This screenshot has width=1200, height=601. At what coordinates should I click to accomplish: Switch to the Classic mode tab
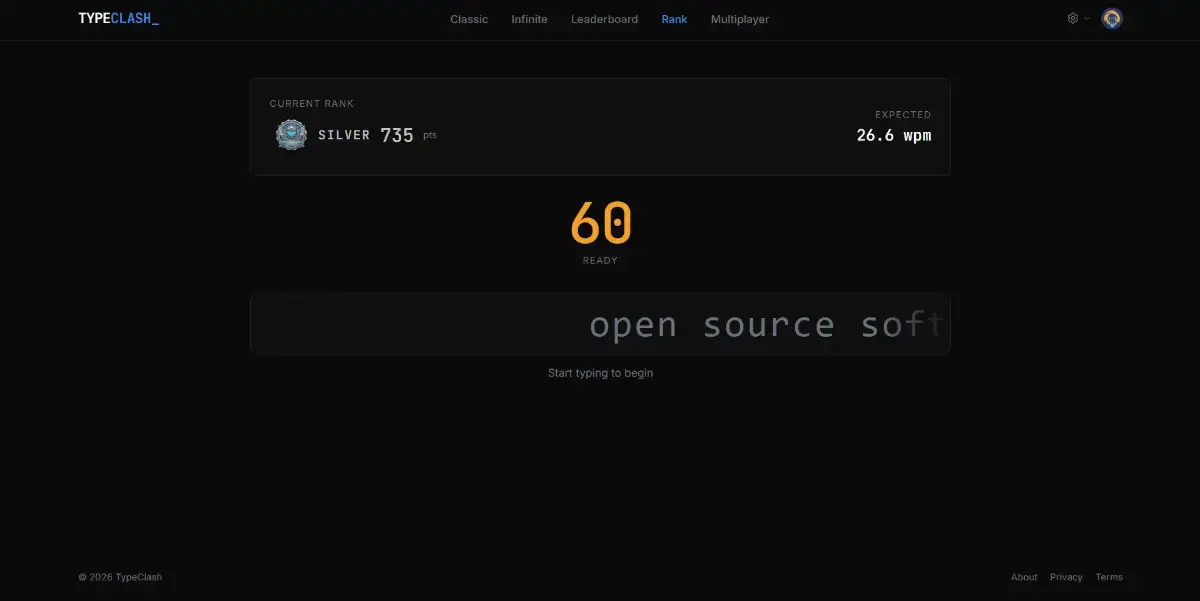tap(469, 19)
